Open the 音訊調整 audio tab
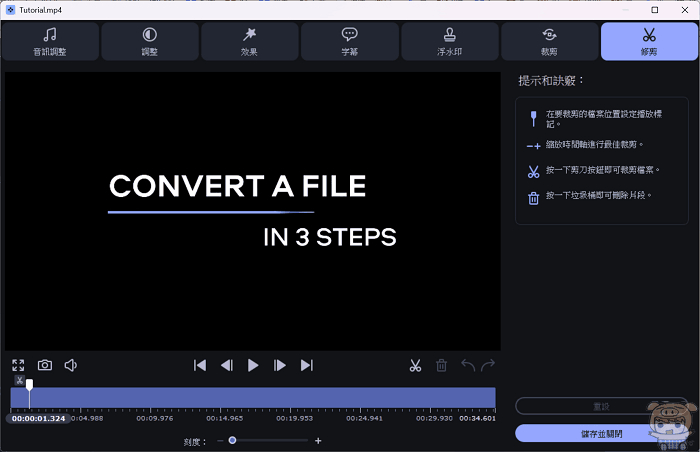This screenshot has height=452, width=700. point(50,41)
